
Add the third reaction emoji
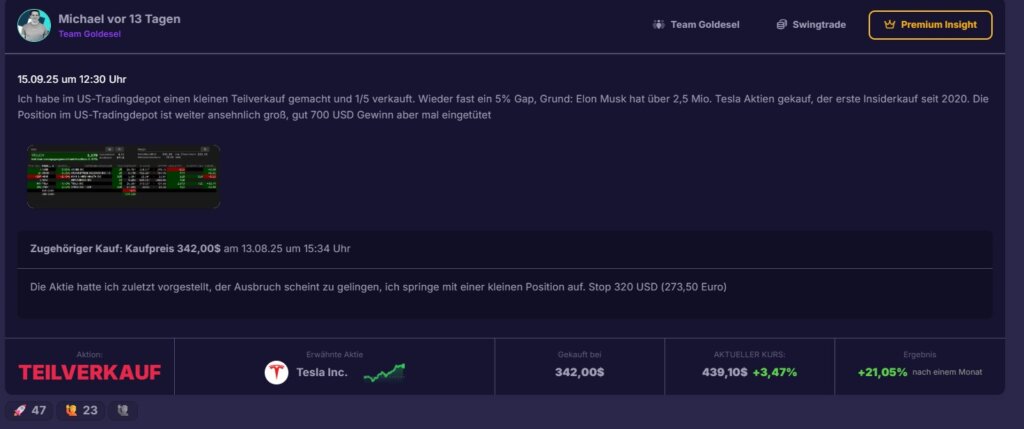pyautogui.click(x=122, y=411)
